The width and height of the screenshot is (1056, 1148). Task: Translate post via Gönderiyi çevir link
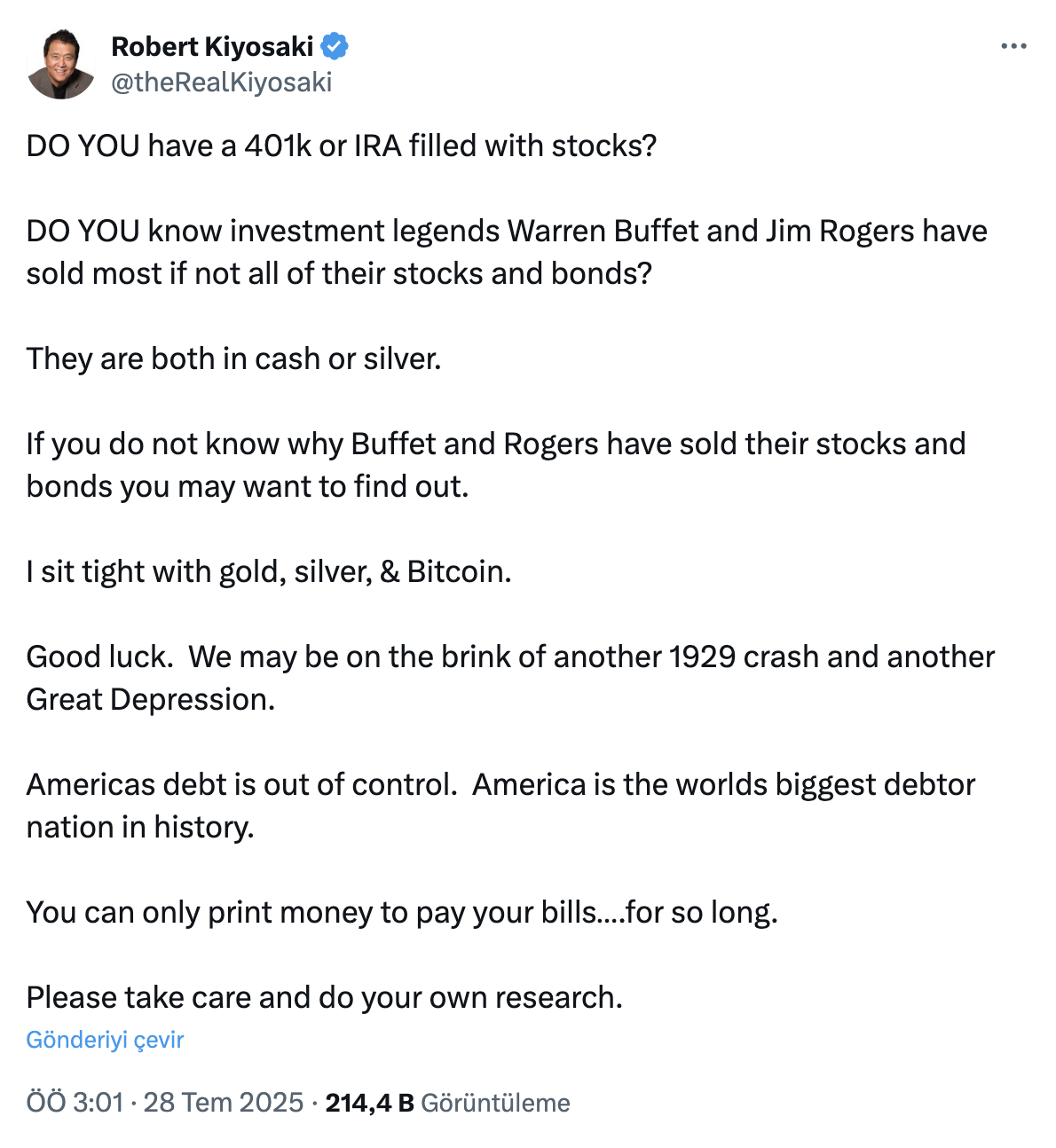105,1040
